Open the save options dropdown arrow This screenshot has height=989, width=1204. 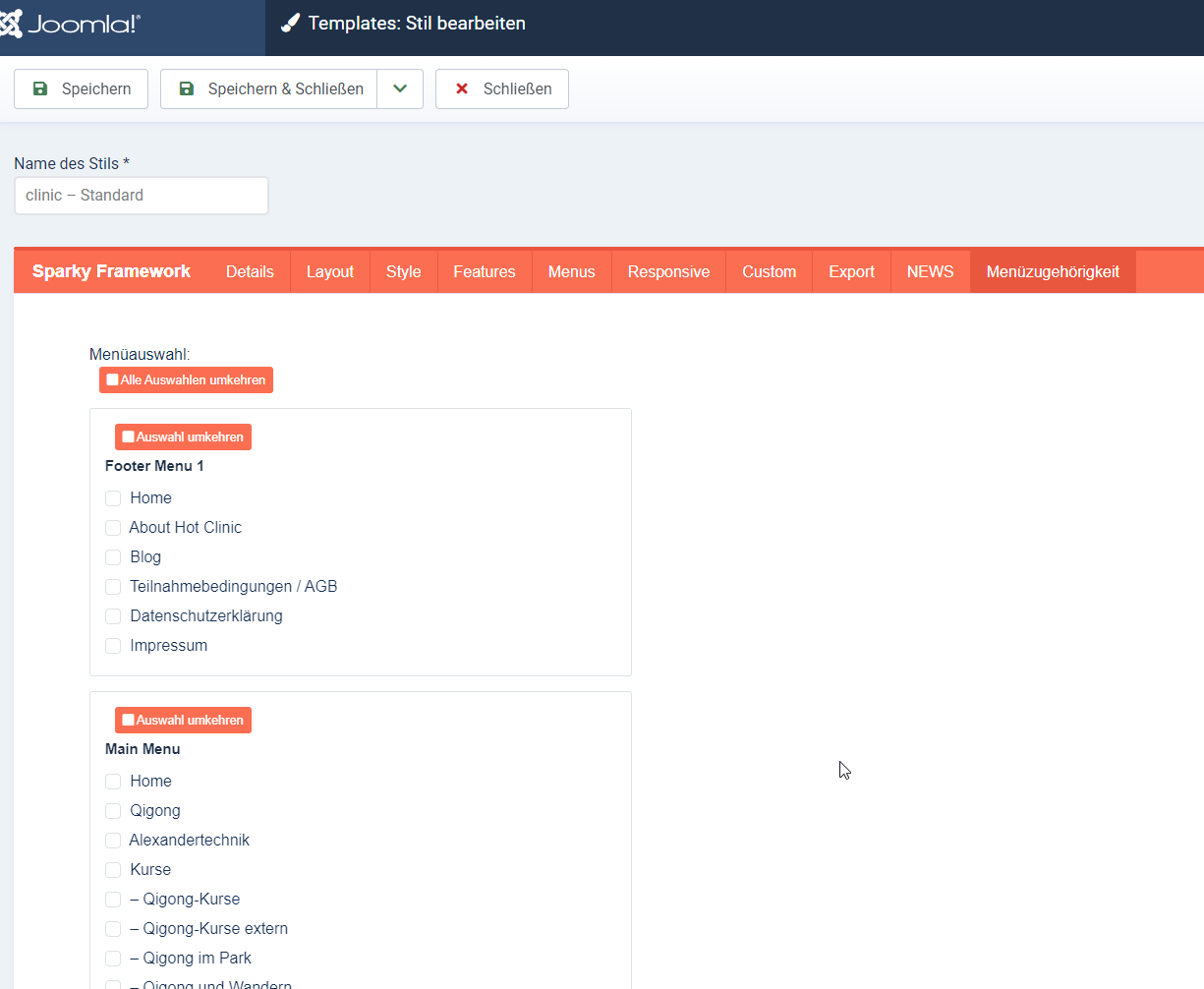point(400,88)
